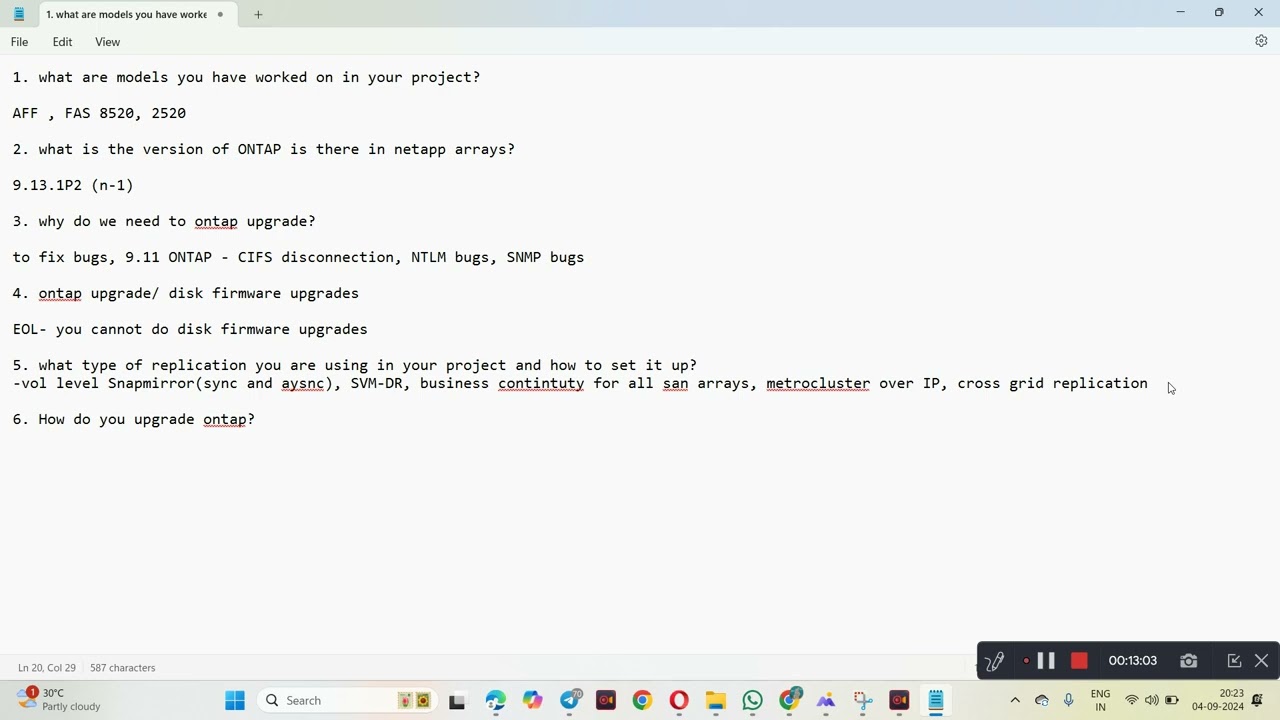The width and height of the screenshot is (1280, 720).
Task: Minimize the recorder toolbar panel
Action: point(1234,661)
